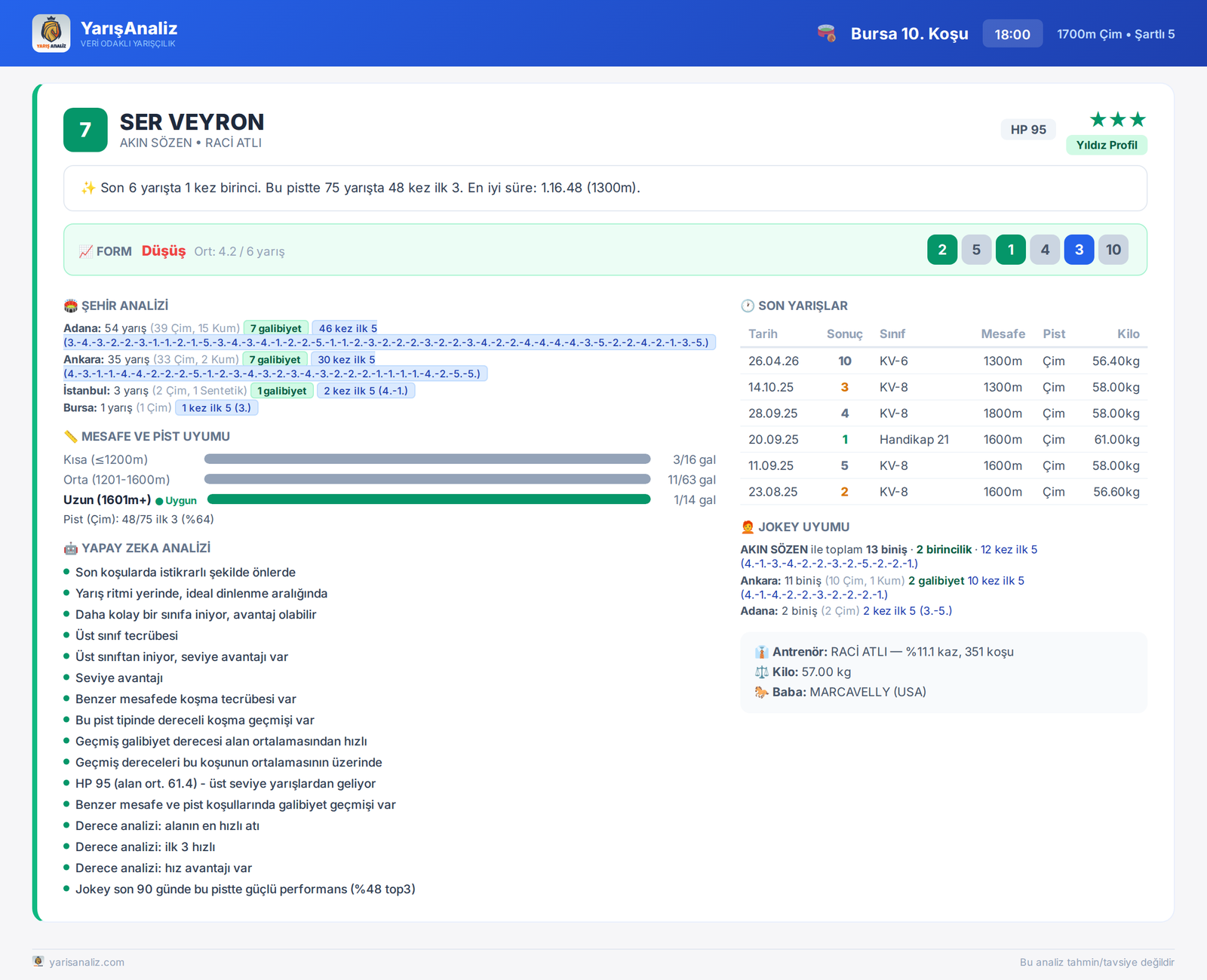Click Ankara 30 kez ilk 5 badge

pos(346,360)
